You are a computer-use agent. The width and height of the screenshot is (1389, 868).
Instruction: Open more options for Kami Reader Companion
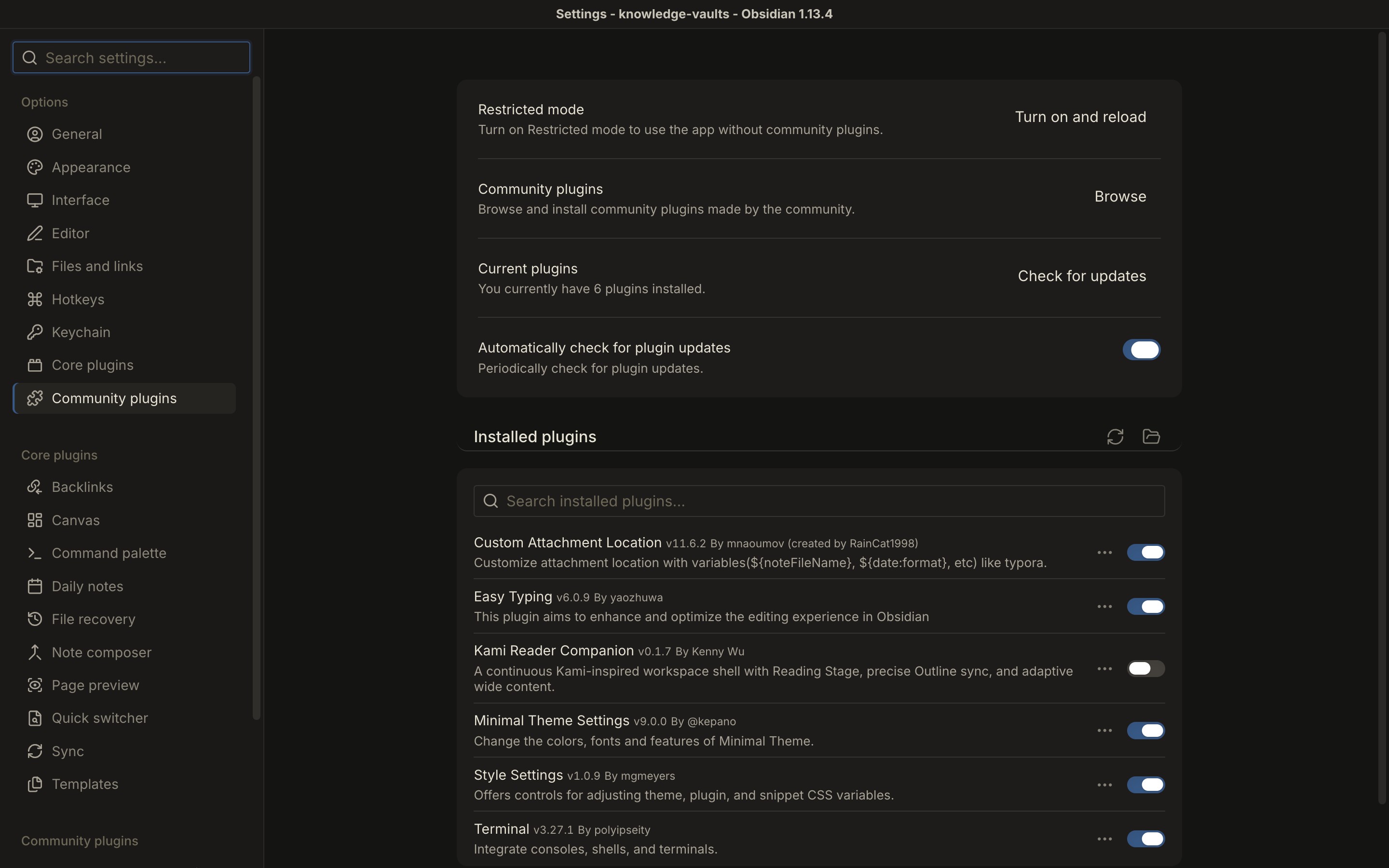click(x=1104, y=669)
